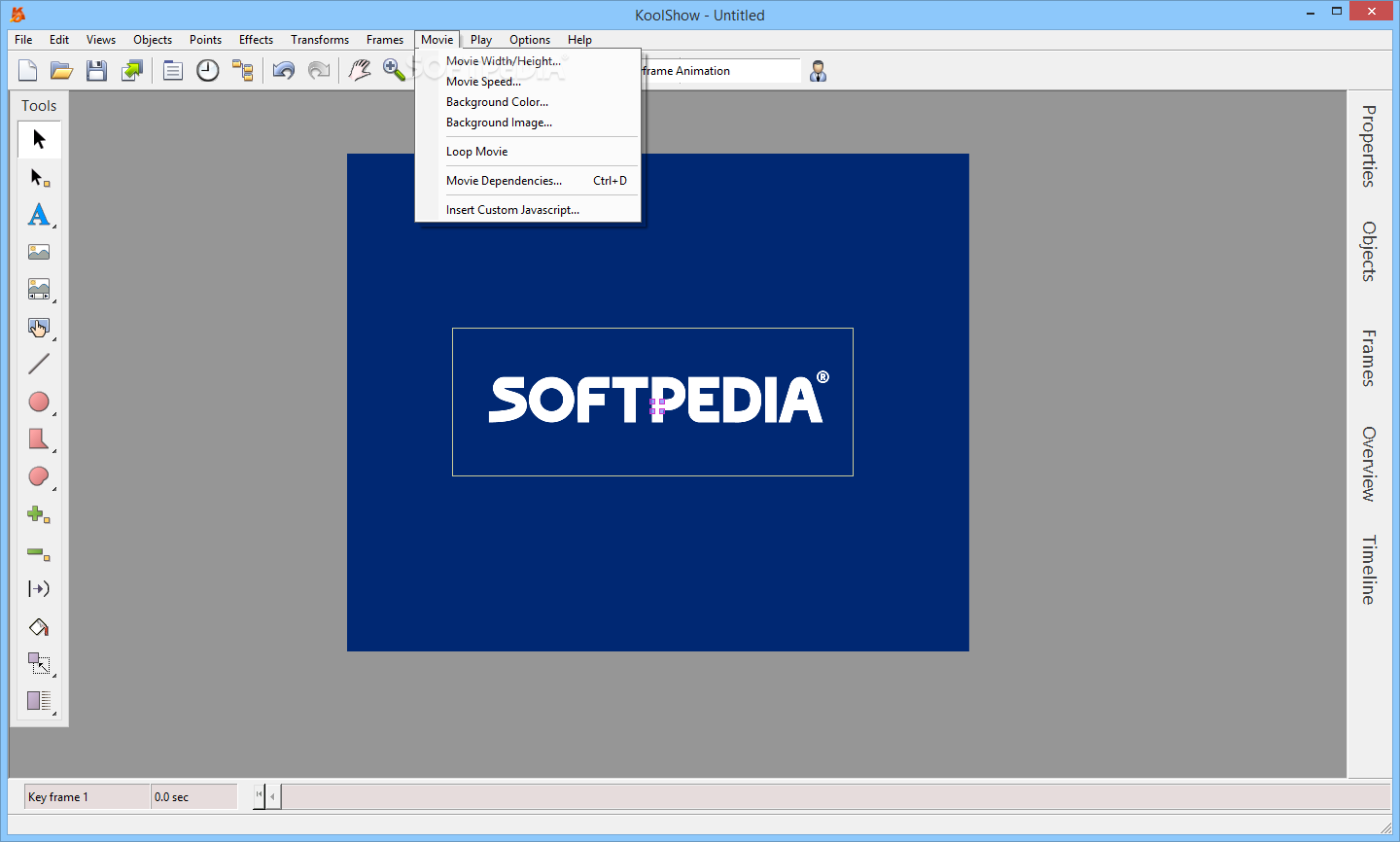Choose Background Image menu entry
Image resolution: width=1400 pixels, height=842 pixels.
point(528,123)
